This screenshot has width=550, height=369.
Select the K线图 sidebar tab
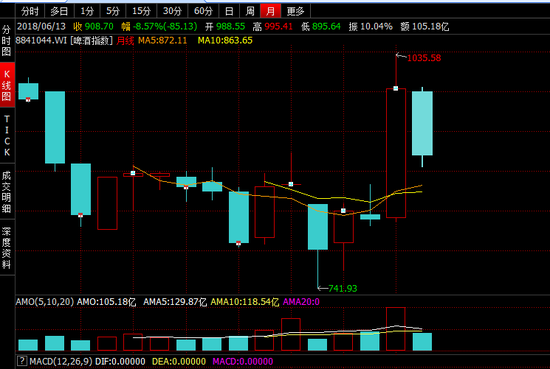coord(7,85)
